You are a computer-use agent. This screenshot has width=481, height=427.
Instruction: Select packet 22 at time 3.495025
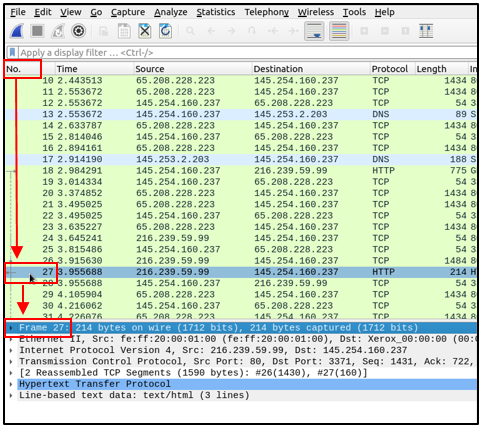pyautogui.click(x=241, y=215)
